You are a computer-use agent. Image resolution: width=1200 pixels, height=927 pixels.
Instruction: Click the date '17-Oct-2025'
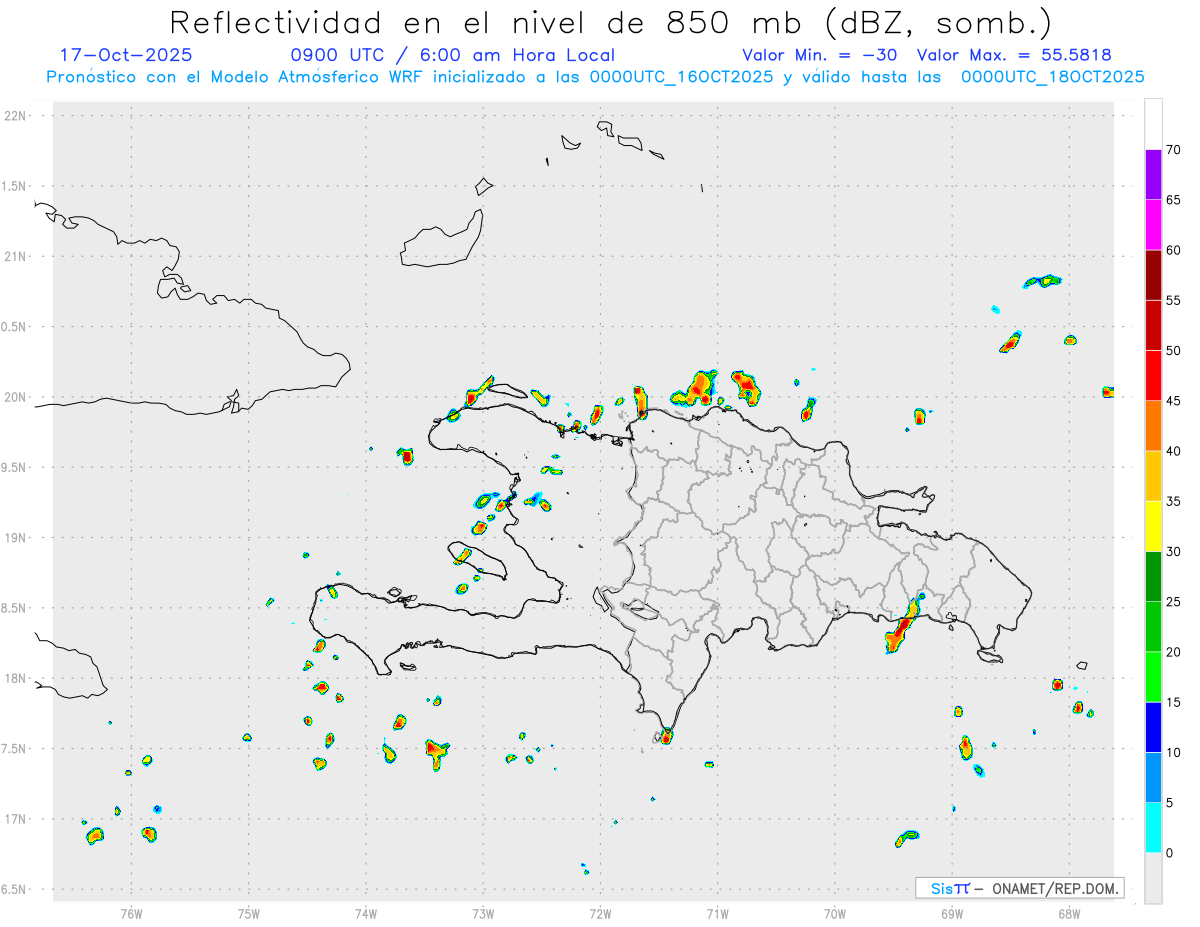[x=126, y=55]
